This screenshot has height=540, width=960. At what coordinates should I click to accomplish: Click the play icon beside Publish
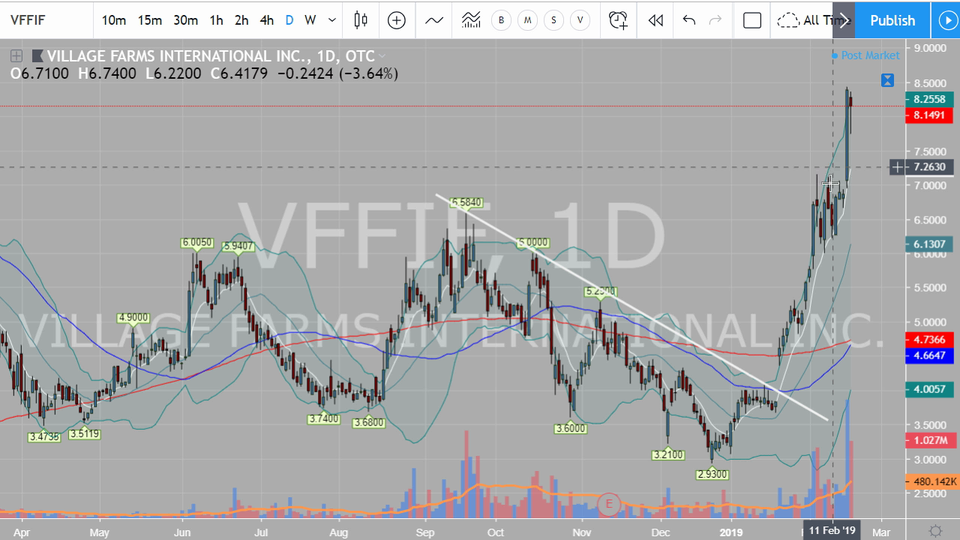pyautogui.click(x=947, y=20)
